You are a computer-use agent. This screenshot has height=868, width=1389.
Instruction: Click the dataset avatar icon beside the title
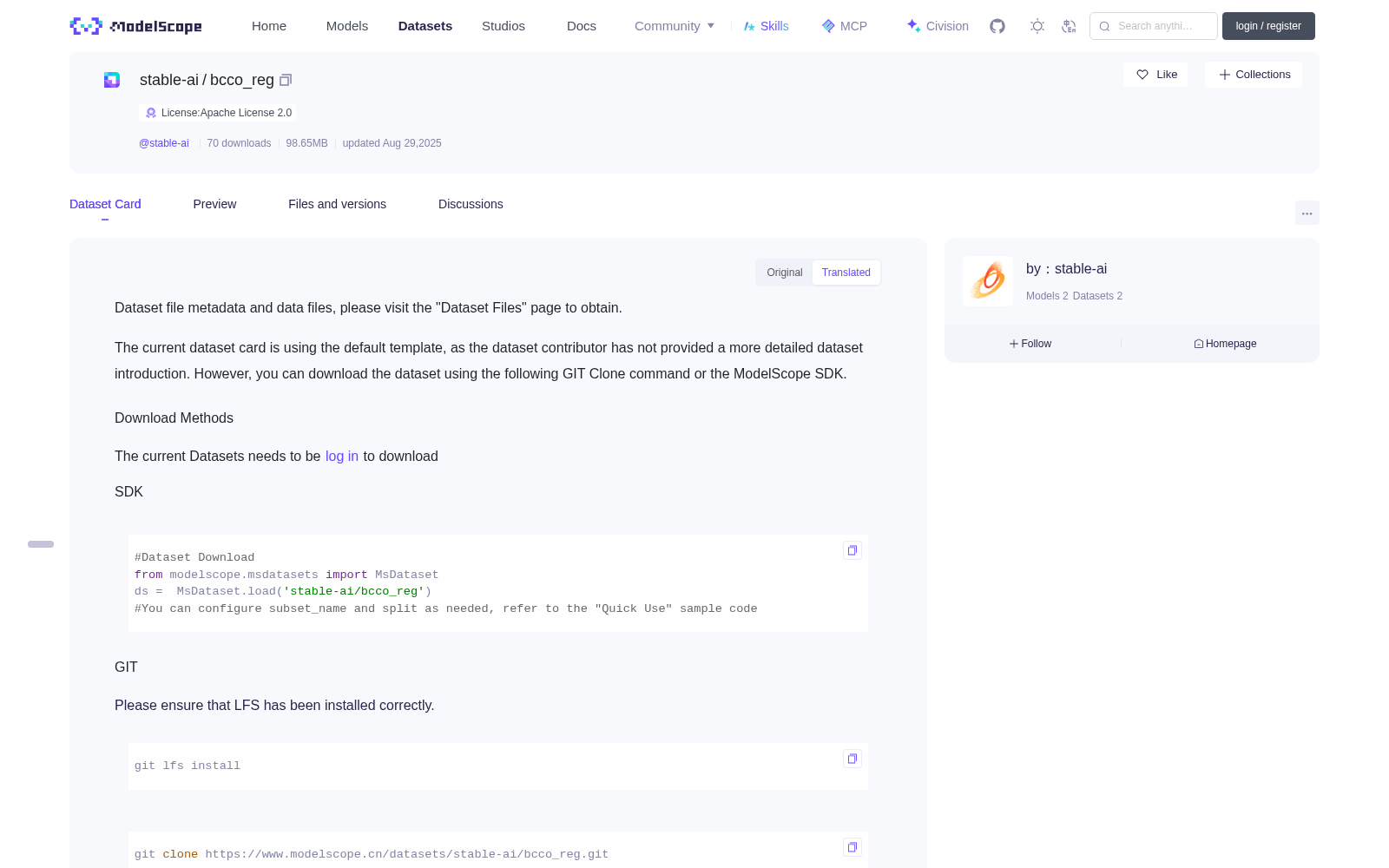point(112,80)
